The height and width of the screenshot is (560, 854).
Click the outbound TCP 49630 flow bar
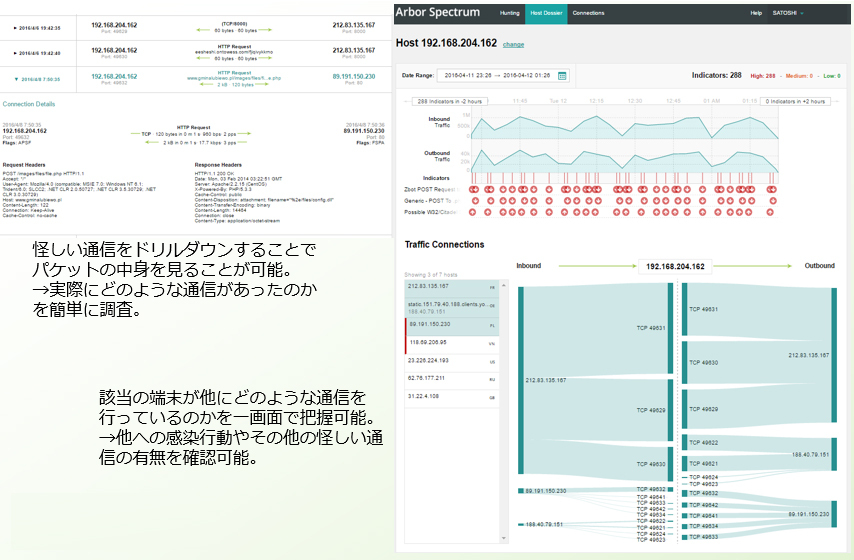tap(685, 362)
